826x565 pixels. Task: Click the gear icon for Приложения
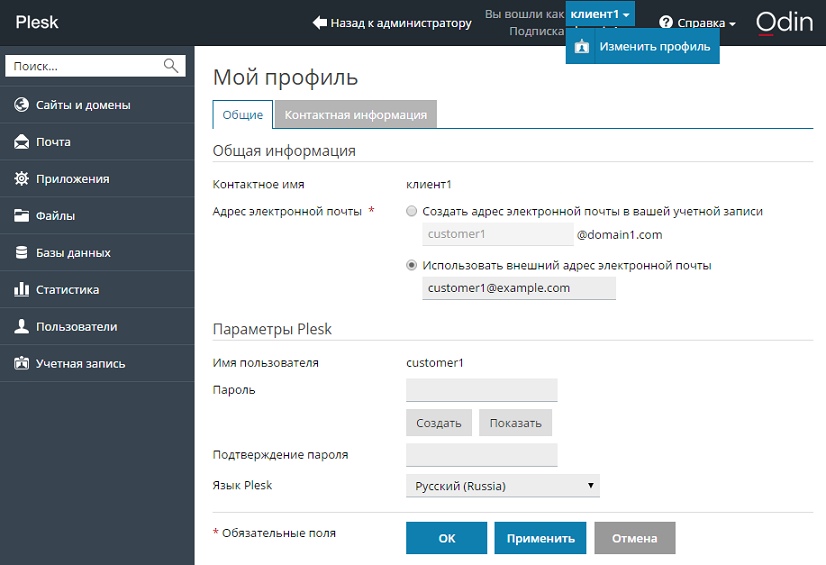tap(22, 179)
